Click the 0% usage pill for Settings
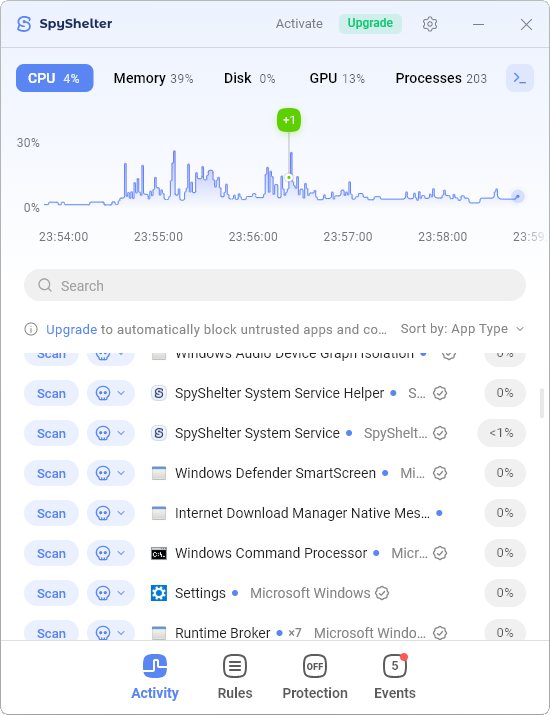Image resolution: width=550 pixels, height=715 pixels. (x=505, y=593)
